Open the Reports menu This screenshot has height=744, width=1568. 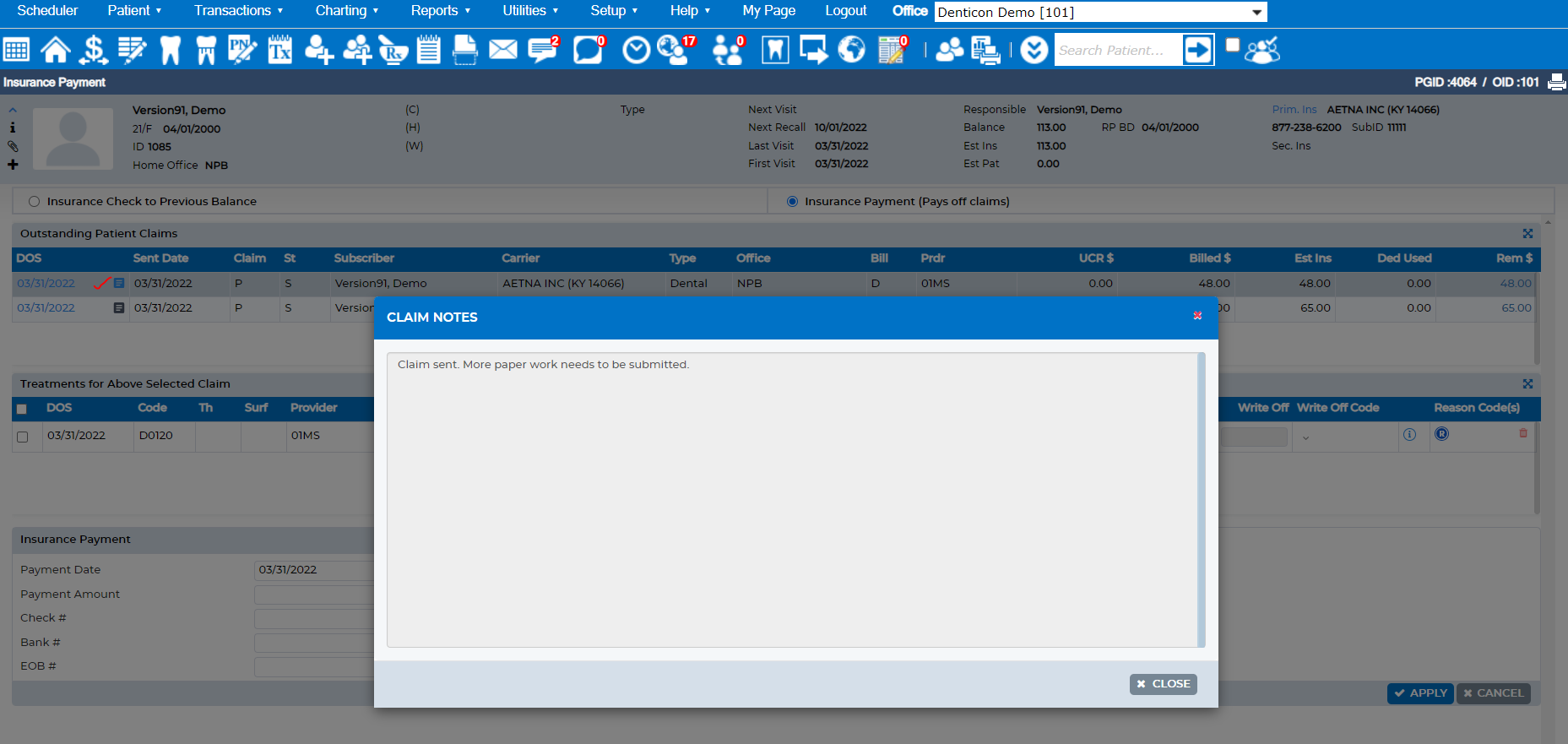(440, 10)
